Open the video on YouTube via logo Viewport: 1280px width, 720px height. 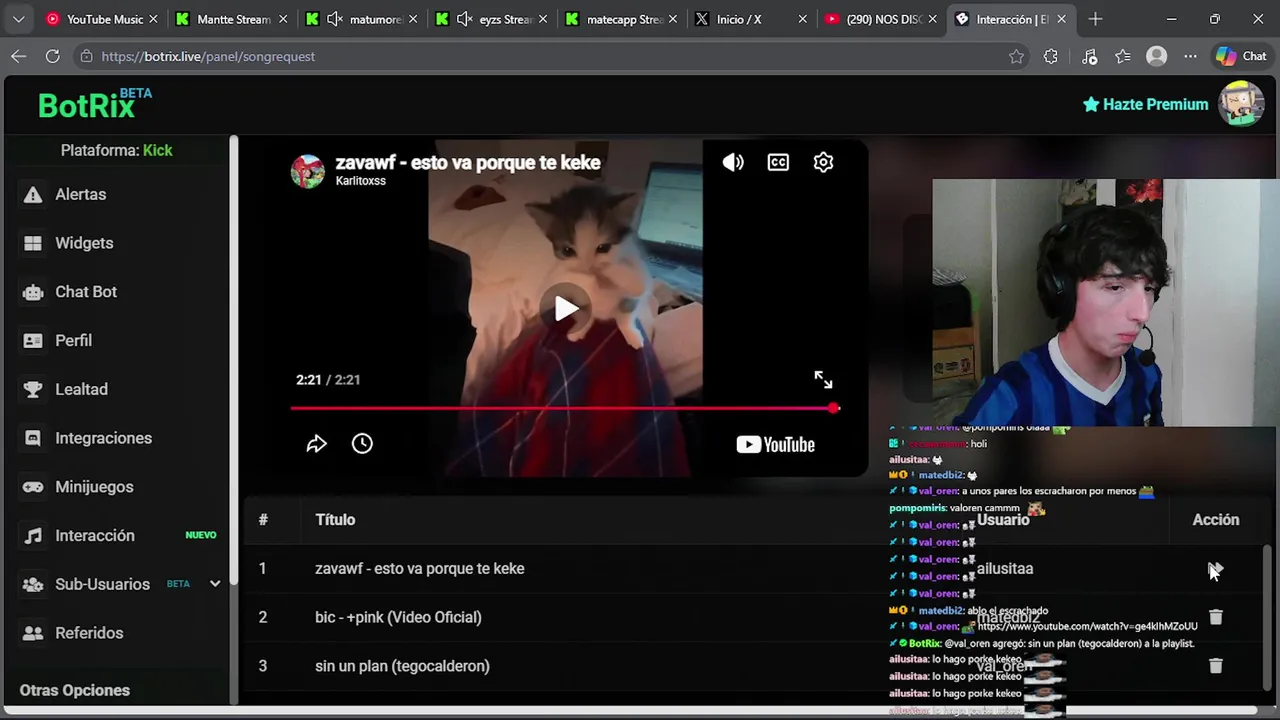[775, 445]
